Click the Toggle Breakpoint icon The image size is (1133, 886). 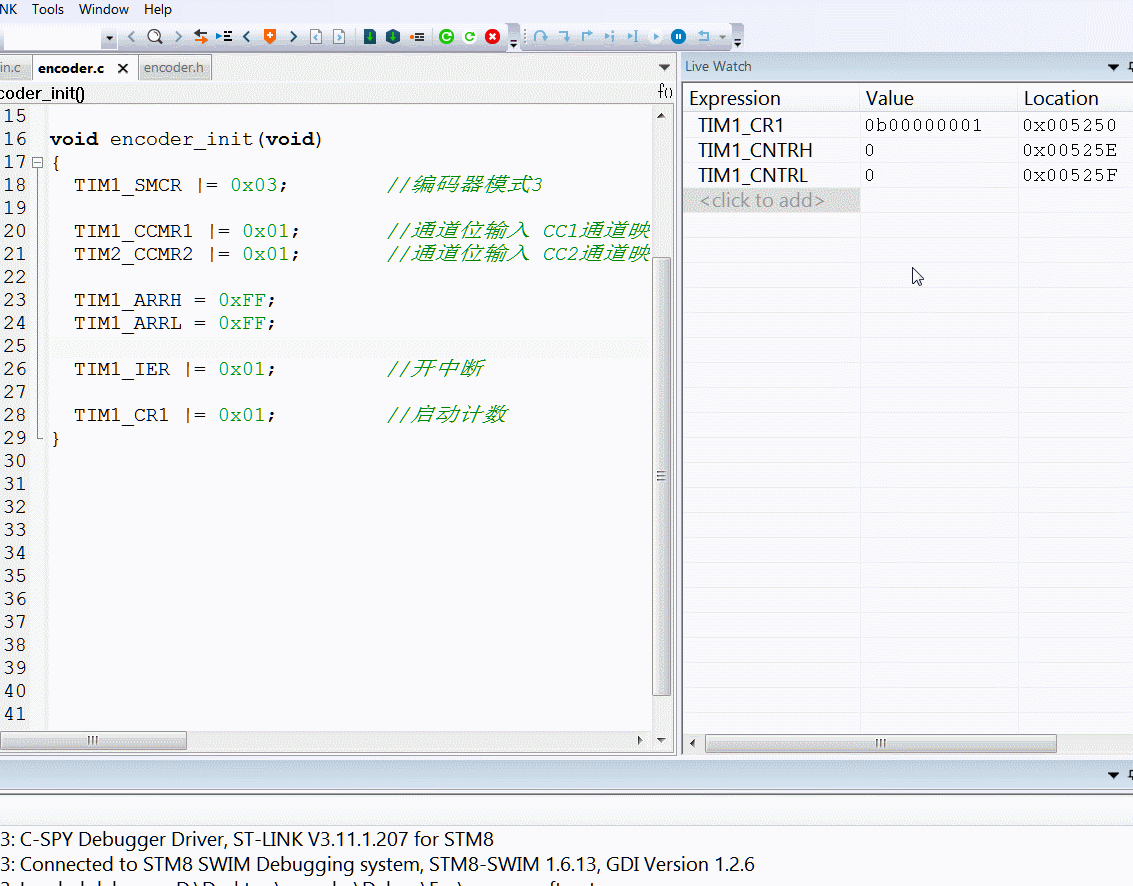click(418, 37)
